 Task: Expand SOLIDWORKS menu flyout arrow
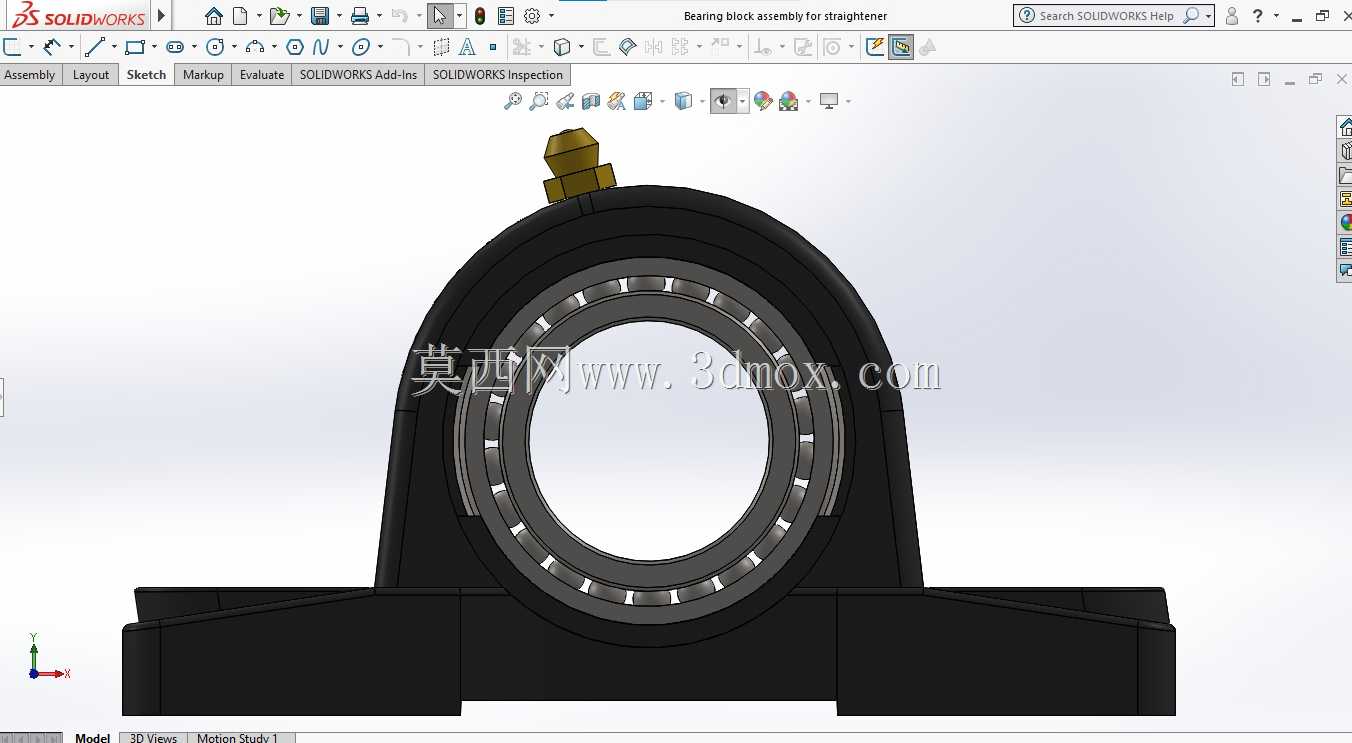click(162, 16)
